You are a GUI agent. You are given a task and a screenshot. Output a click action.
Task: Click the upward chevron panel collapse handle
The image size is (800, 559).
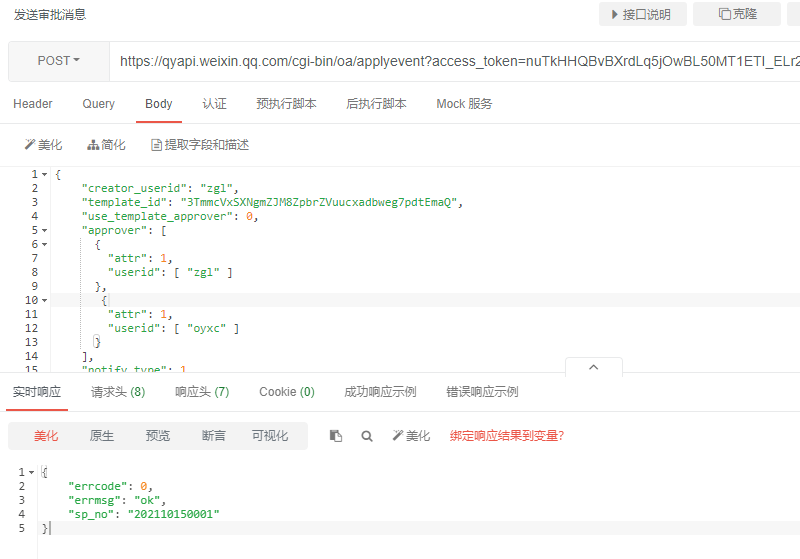pyautogui.click(x=593, y=367)
